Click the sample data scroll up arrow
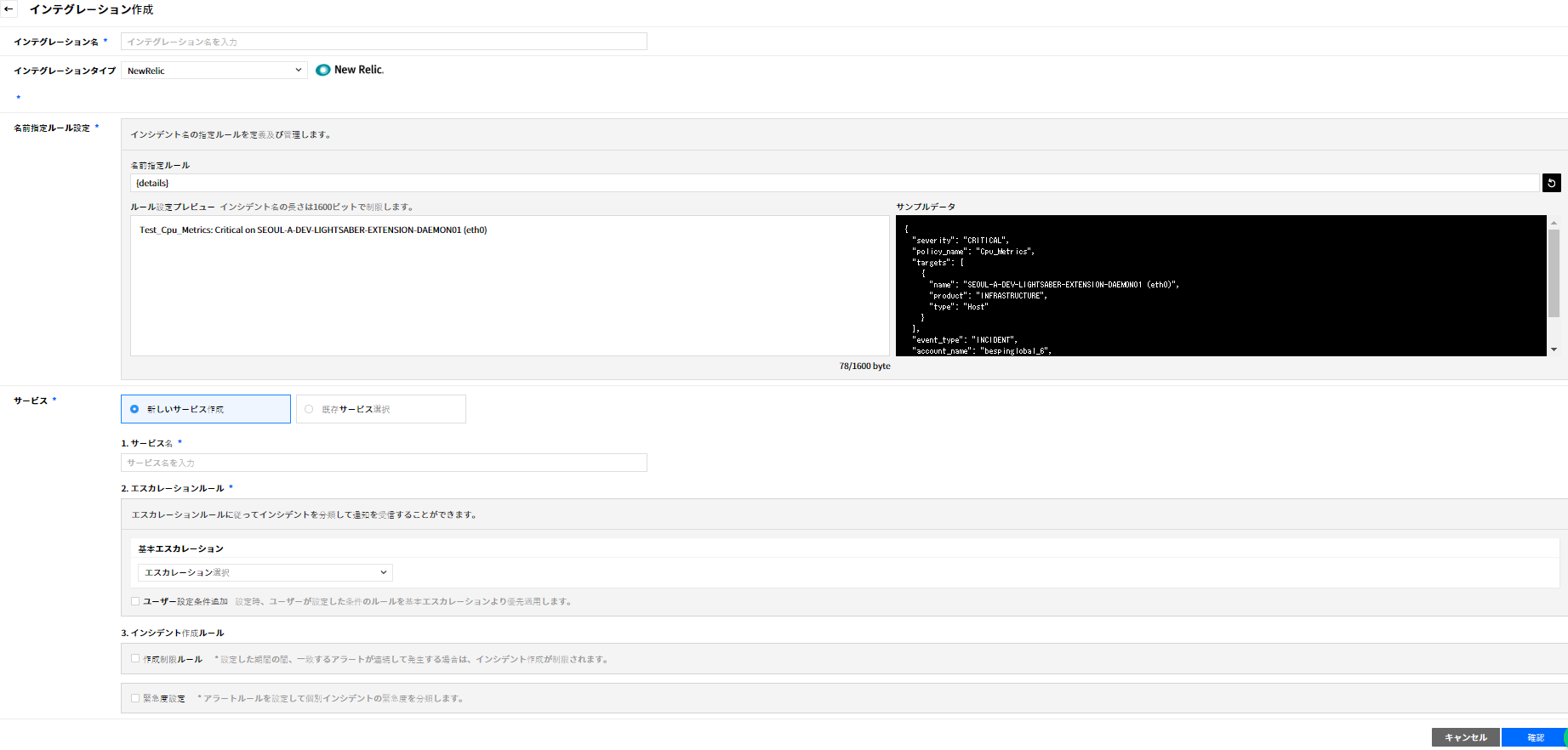This screenshot has width=1568, height=750. (x=1554, y=223)
